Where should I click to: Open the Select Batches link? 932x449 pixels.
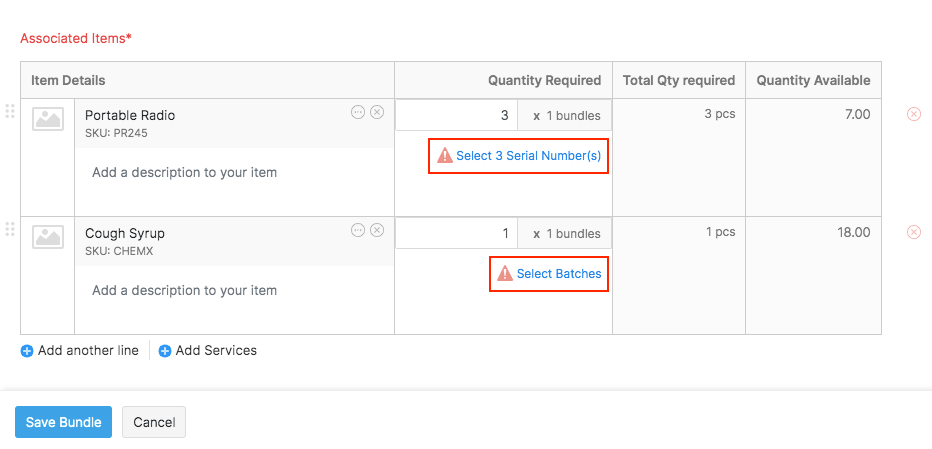(558, 274)
